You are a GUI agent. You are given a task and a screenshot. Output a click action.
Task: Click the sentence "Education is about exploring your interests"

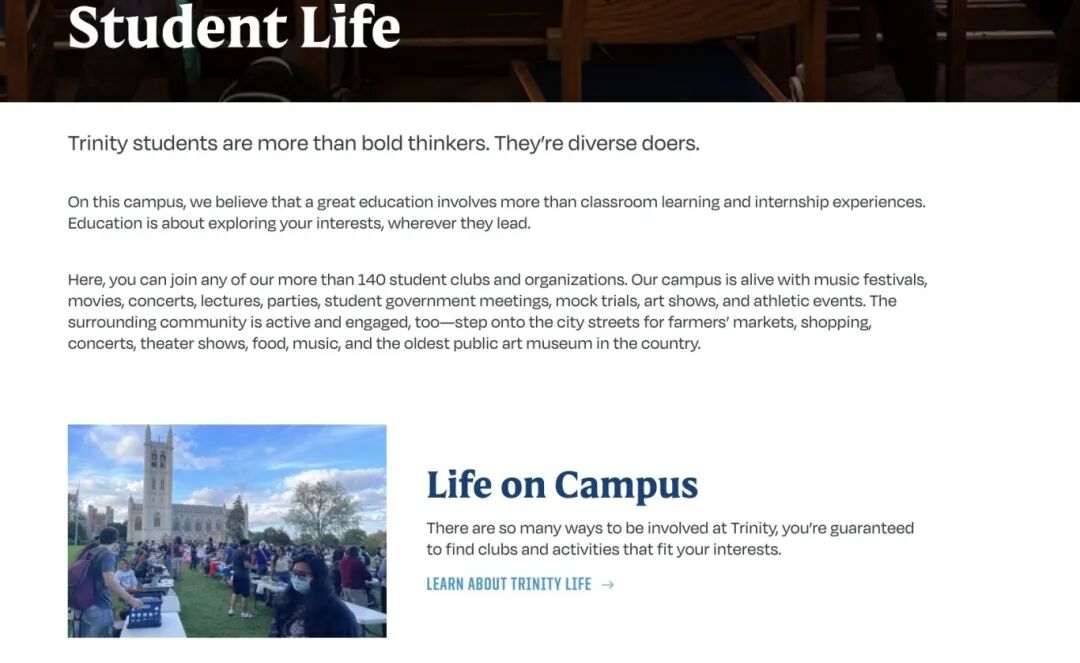pyautogui.click(x=299, y=223)
